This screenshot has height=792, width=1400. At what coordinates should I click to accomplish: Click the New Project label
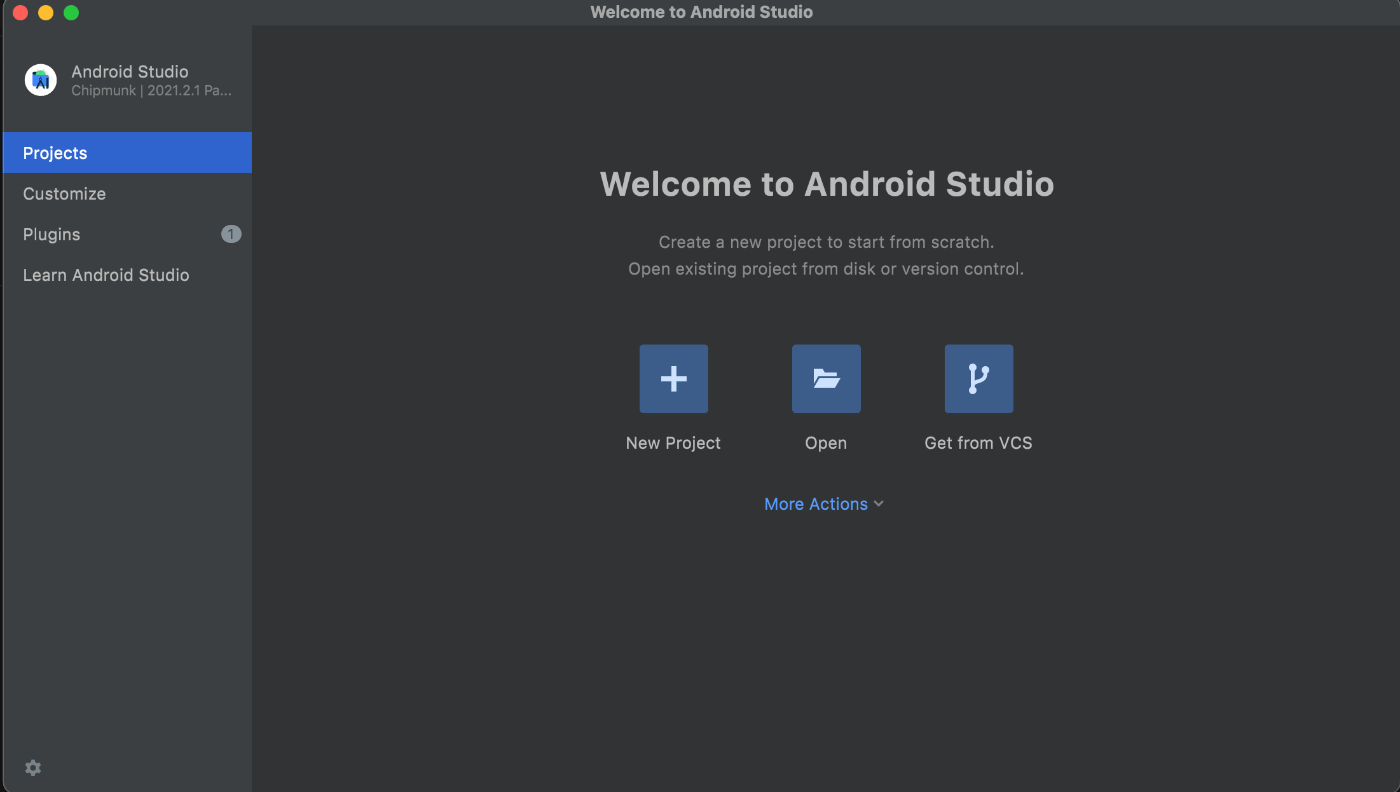tap(673, 443)
